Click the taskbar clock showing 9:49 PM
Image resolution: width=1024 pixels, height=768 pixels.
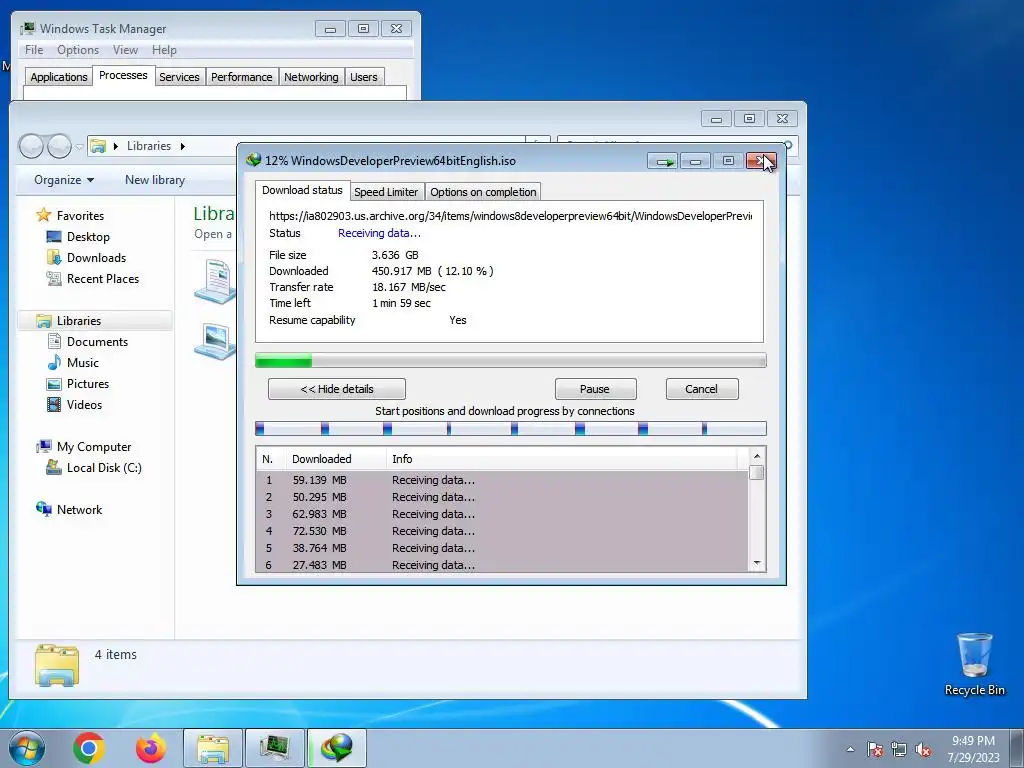[973, 749]
